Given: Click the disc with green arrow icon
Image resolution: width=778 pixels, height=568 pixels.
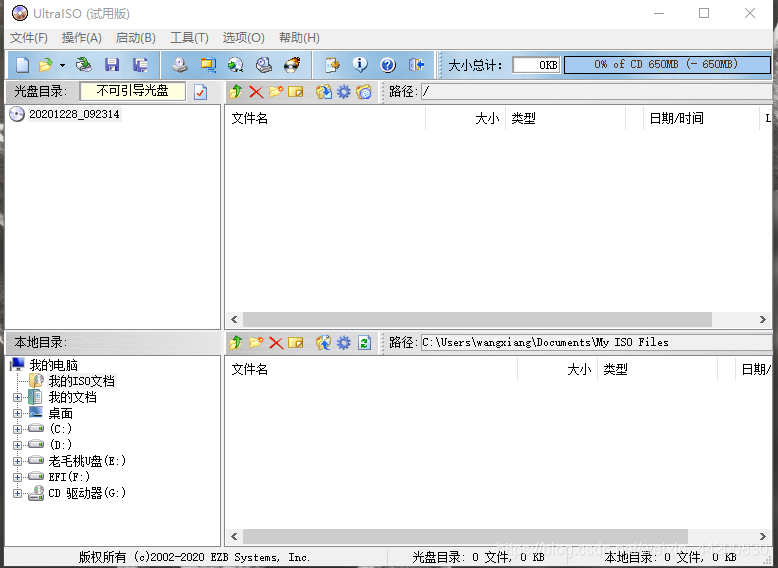Looking at the screenshot, I should pyautogui.click(x=236, y=65).
